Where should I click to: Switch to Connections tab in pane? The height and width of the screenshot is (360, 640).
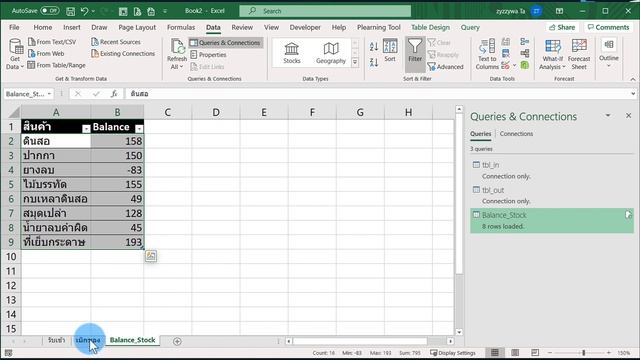(x=516, y=133)
